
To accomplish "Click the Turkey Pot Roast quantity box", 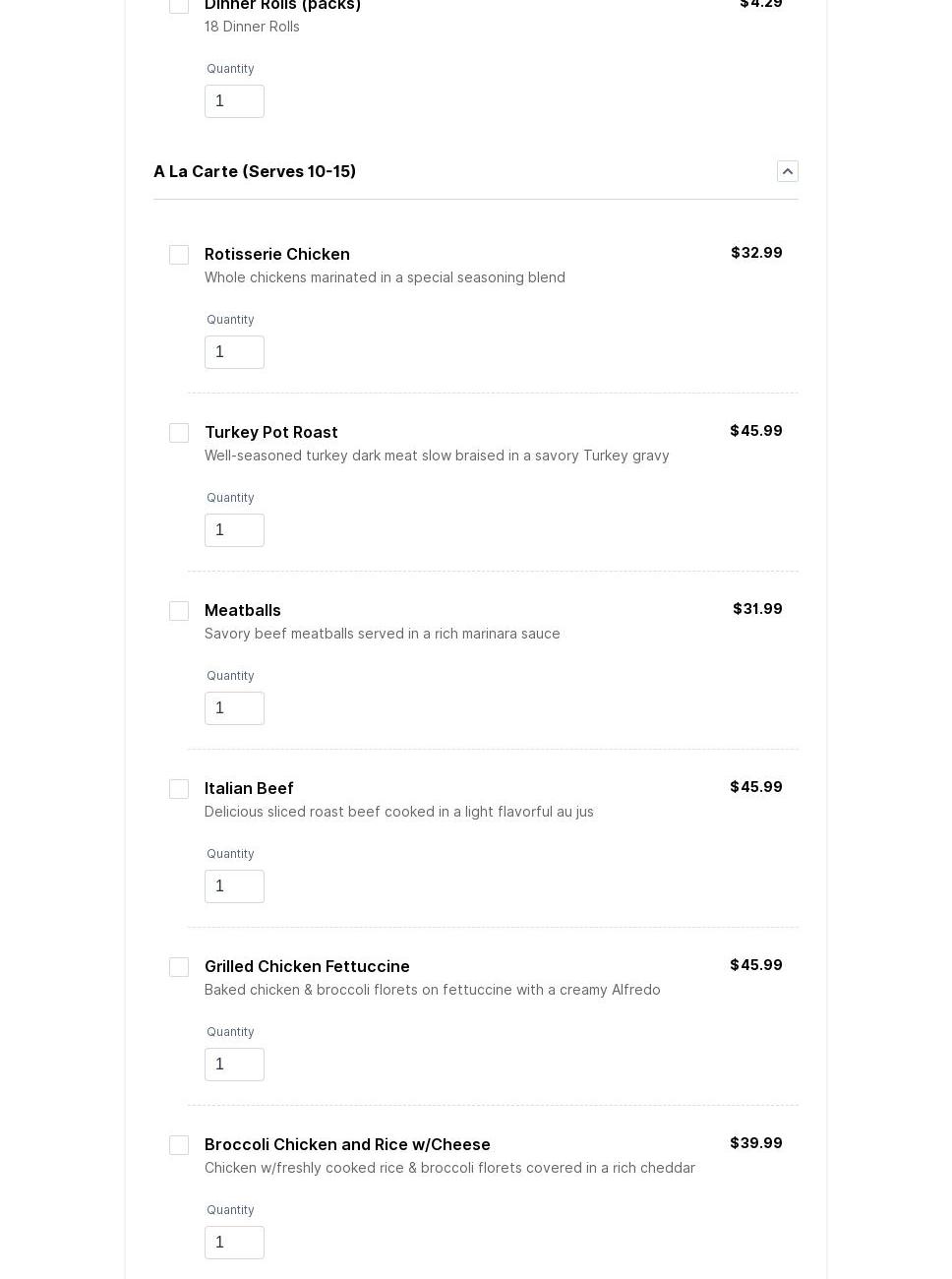I will pos(234,530).
